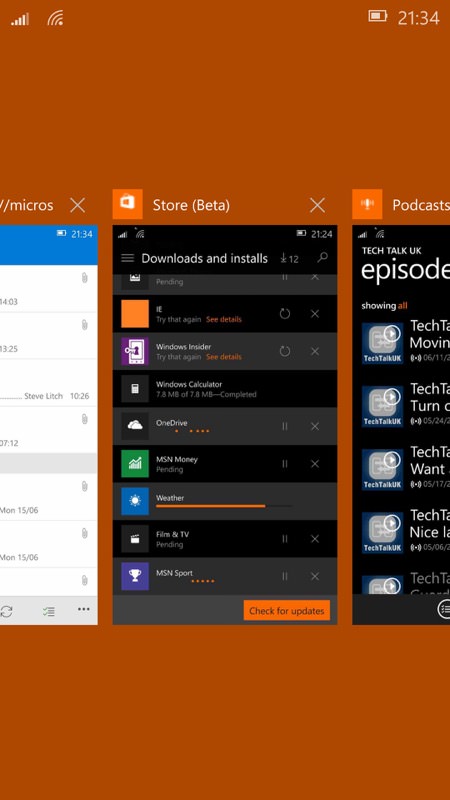This screenshot has height=800, width=450.
Task: Tap the 21:34 clock in status bar
Action: tap(418, 18)
